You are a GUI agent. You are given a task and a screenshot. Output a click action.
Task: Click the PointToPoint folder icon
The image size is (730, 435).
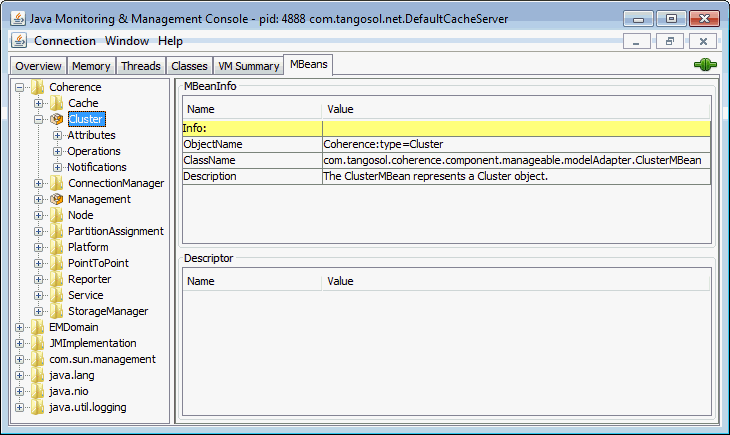coord(56,263)
